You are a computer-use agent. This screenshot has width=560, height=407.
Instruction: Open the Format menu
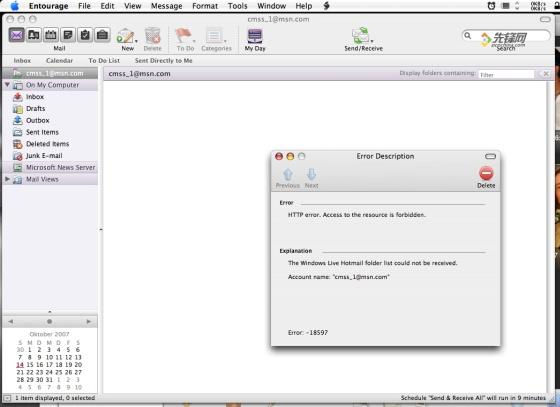[x=205, y=6]
